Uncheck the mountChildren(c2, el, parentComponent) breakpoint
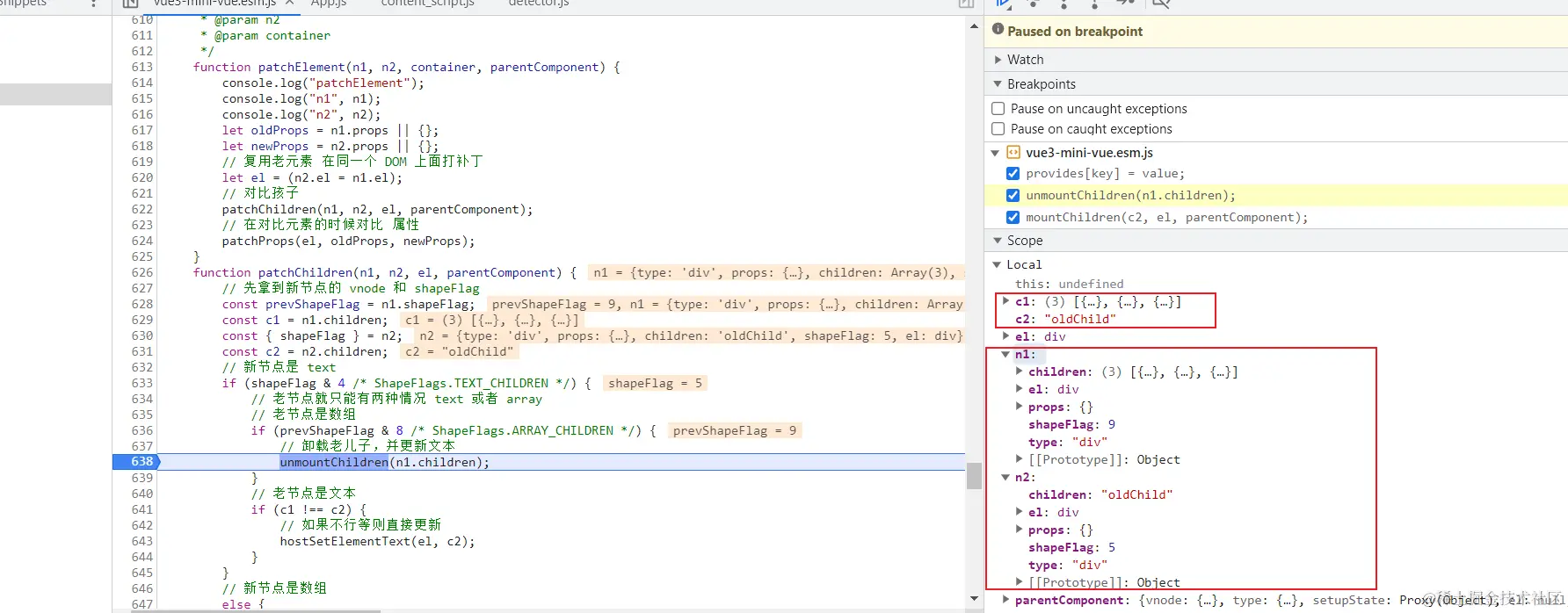The width and height of the screenshot is (1568, 613). [x=1013, y=217]
